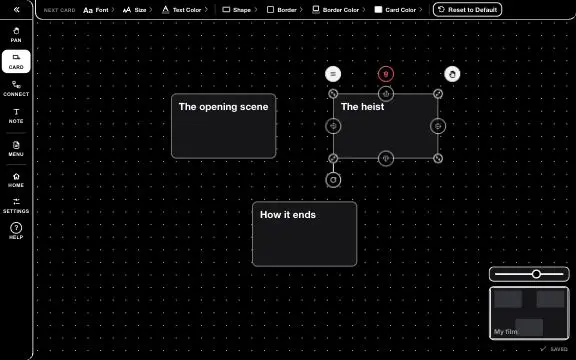Open the Border options dropdown
Image resolution: width=576 pixels, height=360 pixels.
[x=285, y=10]
